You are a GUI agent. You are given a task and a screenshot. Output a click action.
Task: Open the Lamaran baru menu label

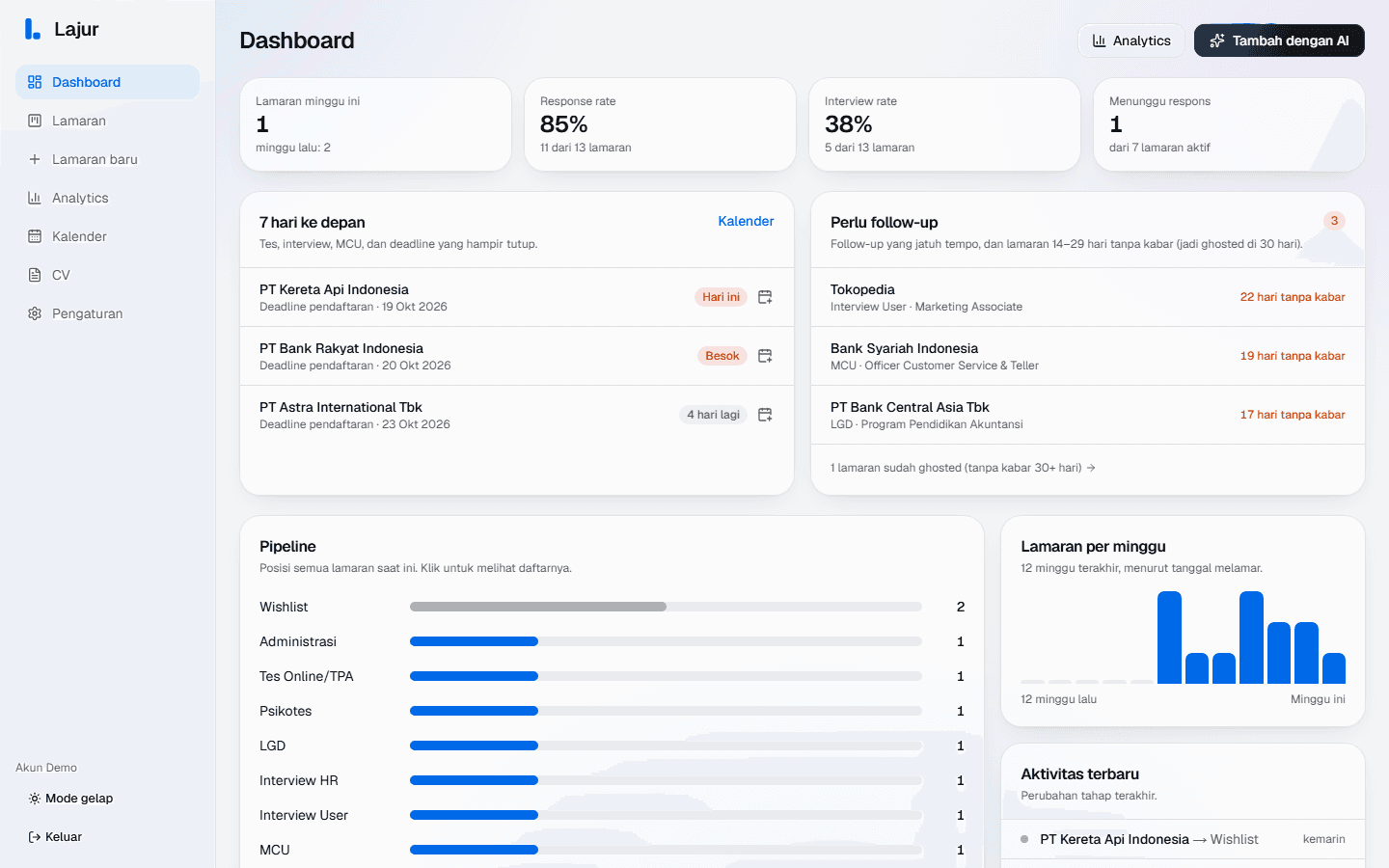[95, 159]
